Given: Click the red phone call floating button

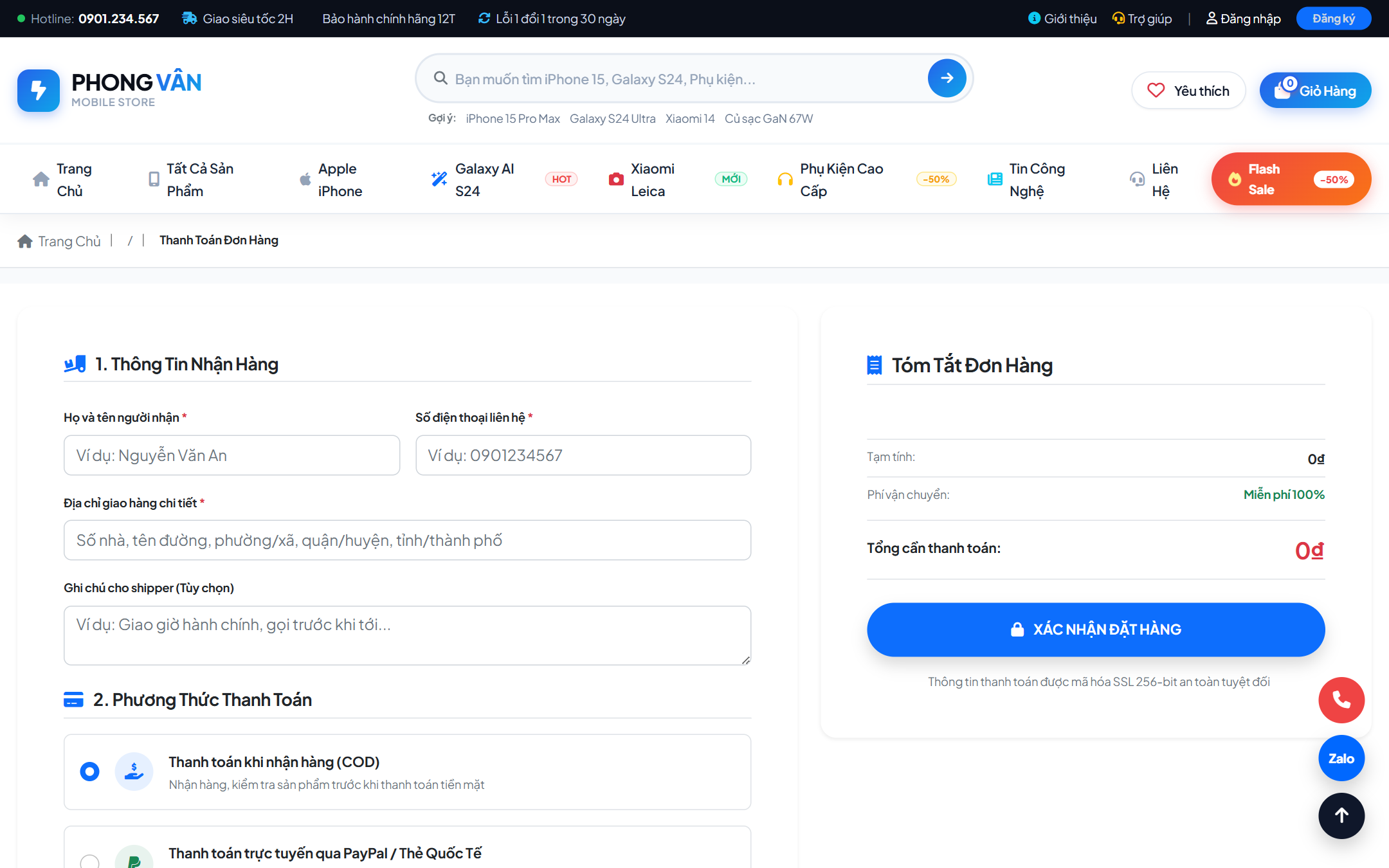Looking at the screenshot, I should click(x=1341, y=700).
